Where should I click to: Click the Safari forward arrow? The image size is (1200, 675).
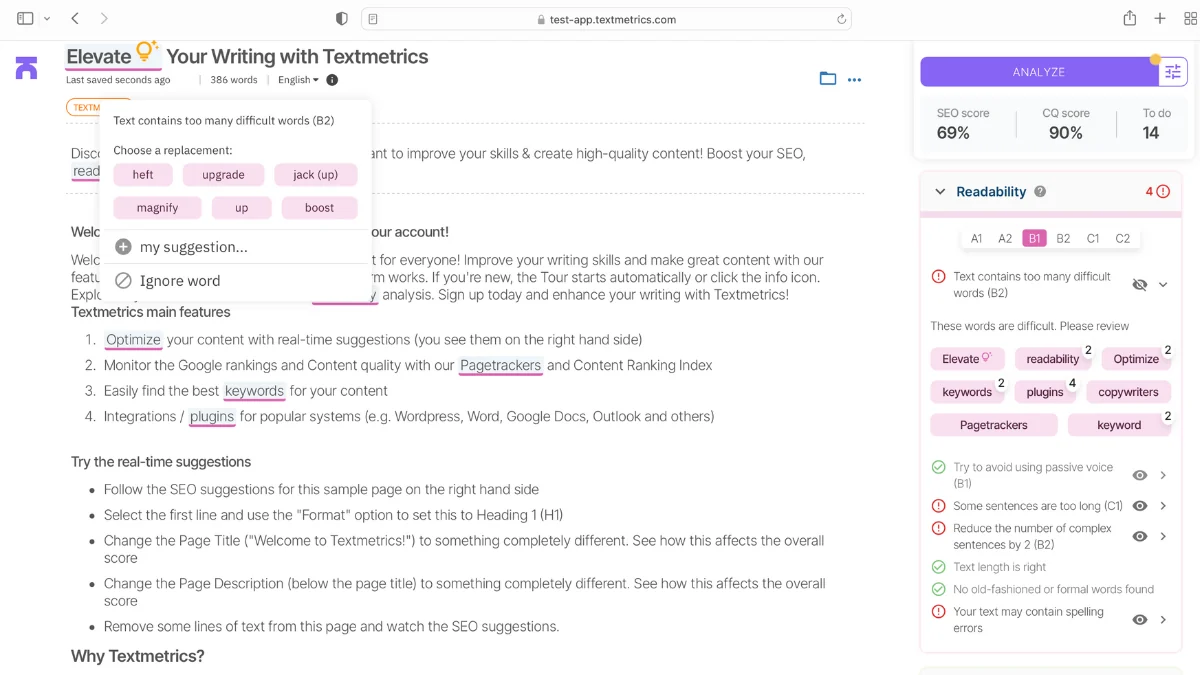pos(104,18)
